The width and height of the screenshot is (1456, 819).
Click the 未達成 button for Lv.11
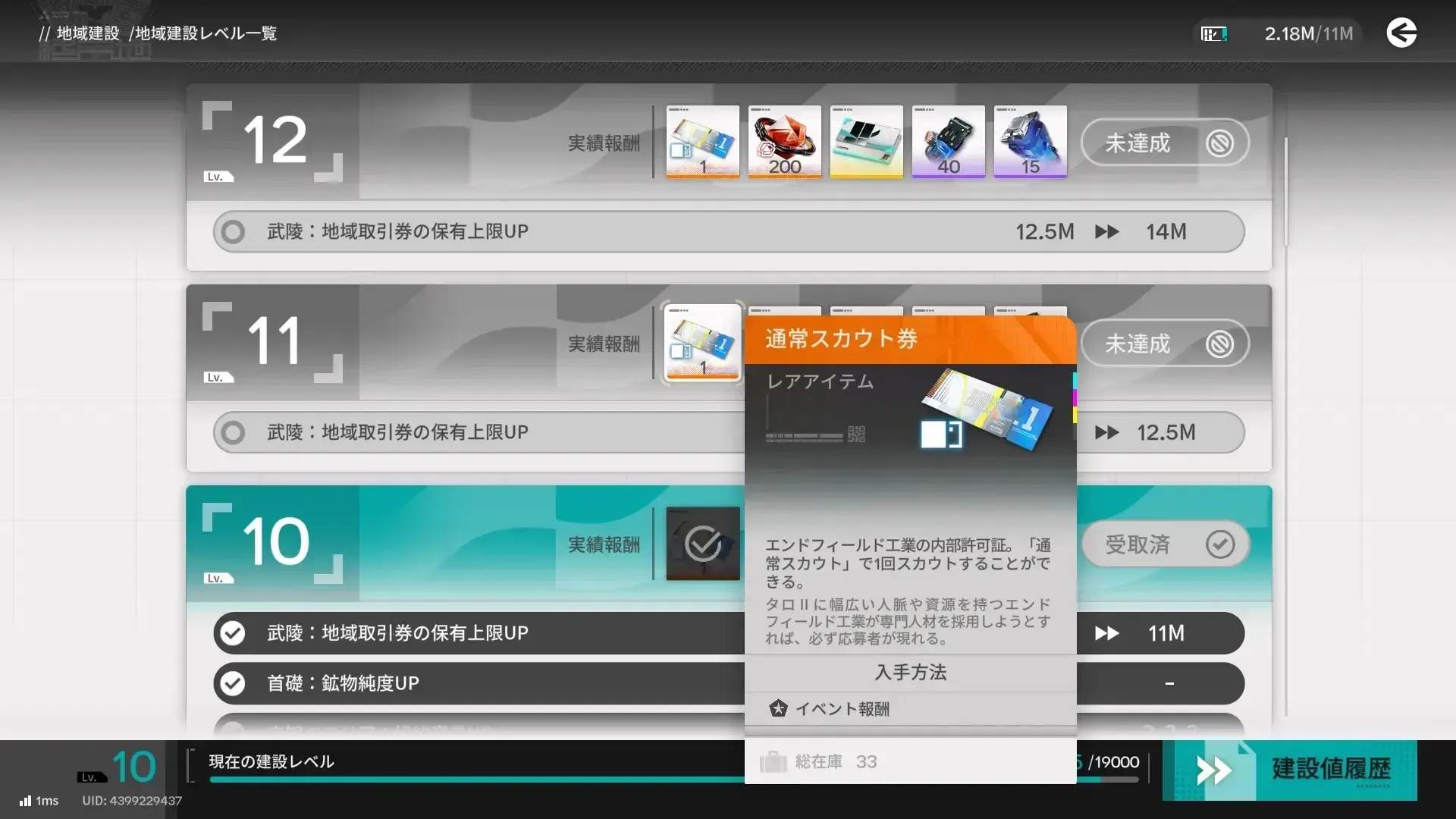[x=1165, y=344]
